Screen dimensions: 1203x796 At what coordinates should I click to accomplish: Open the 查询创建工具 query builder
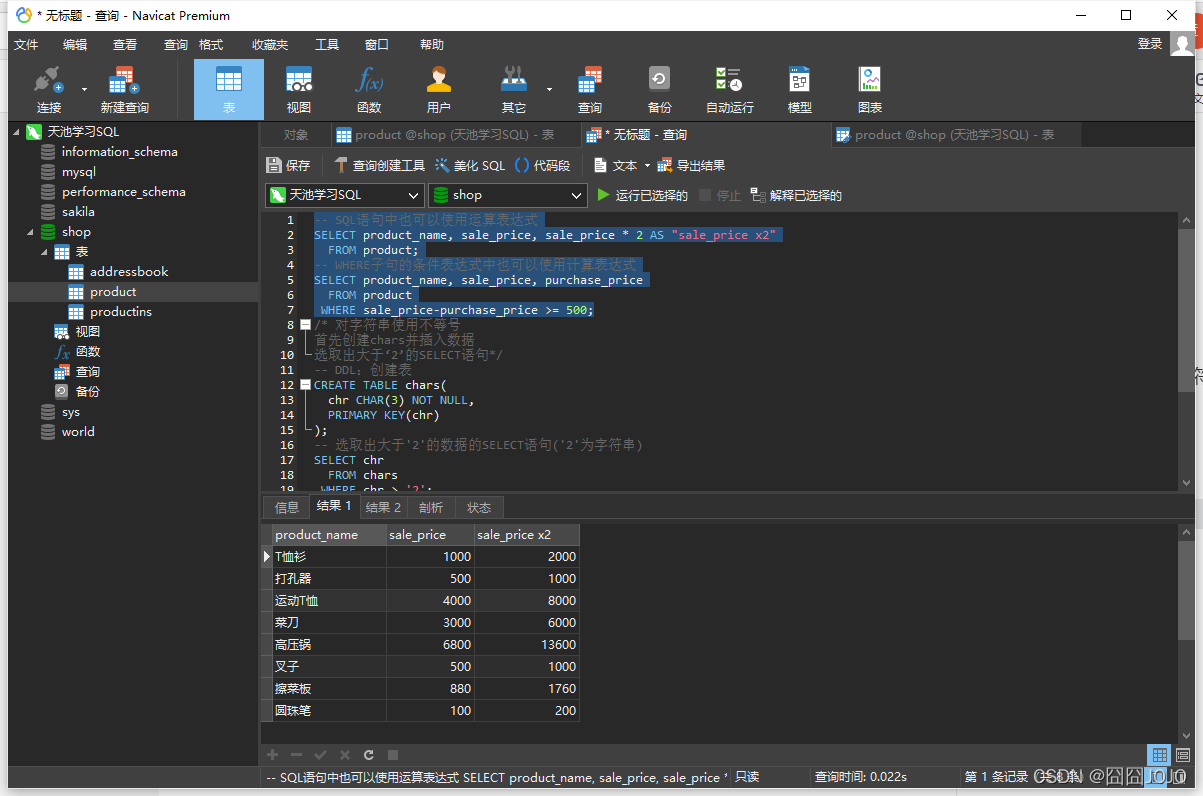[x=379, y=166]
